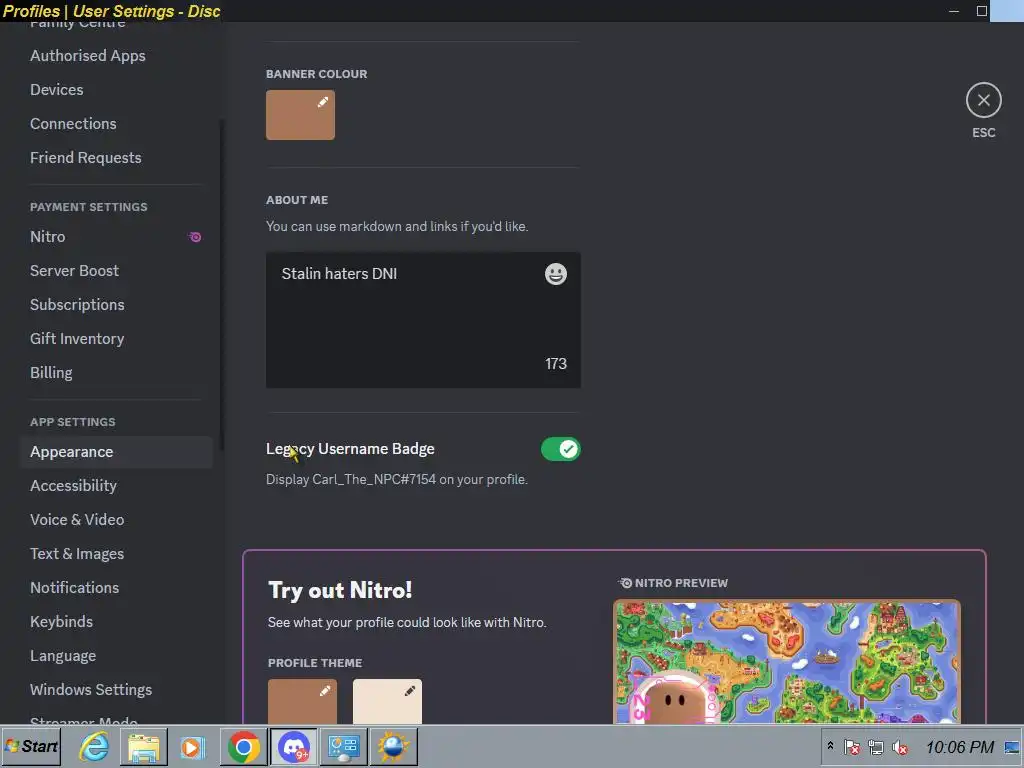Open Accessibility settings
Screen dimensions: 1024x768
click(73, 485)
